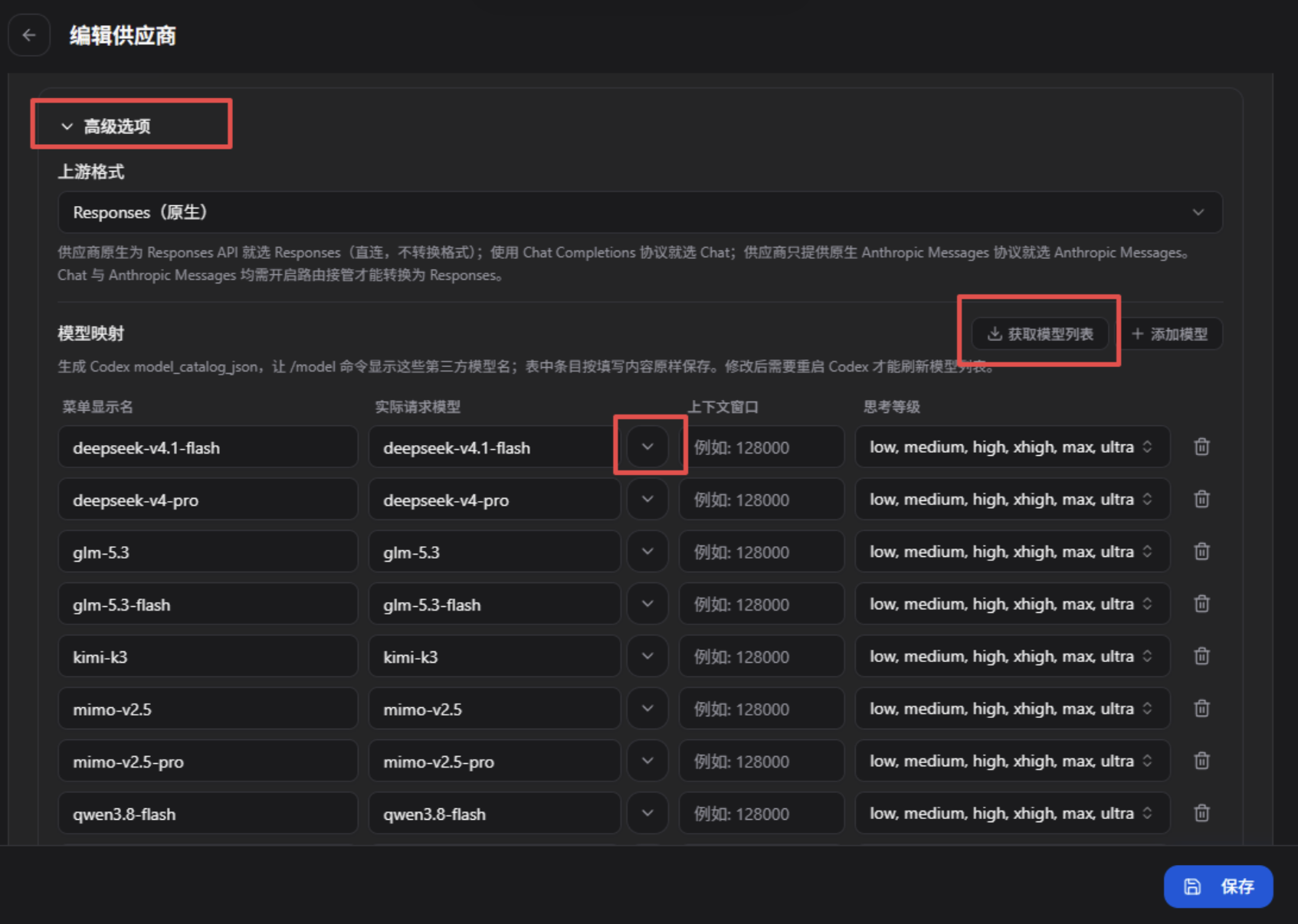Delete the deepseek-v4.1-flash model row
The height and width of the screenshot is (924, 1298).
[x=1201, y=447]
